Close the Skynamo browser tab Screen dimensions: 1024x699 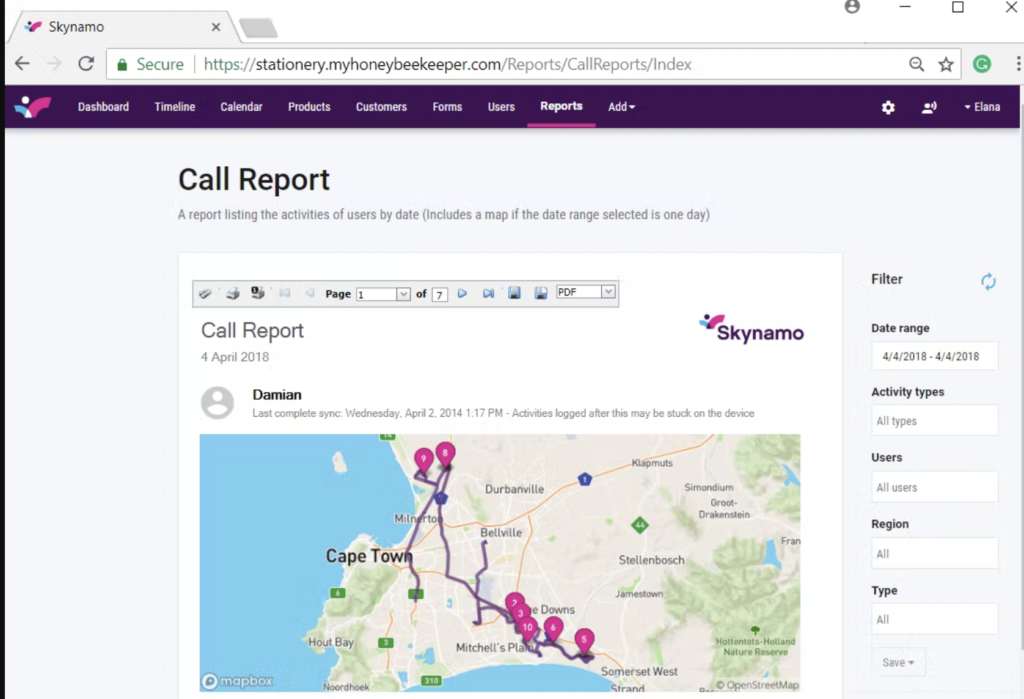[x=216, y=27]
